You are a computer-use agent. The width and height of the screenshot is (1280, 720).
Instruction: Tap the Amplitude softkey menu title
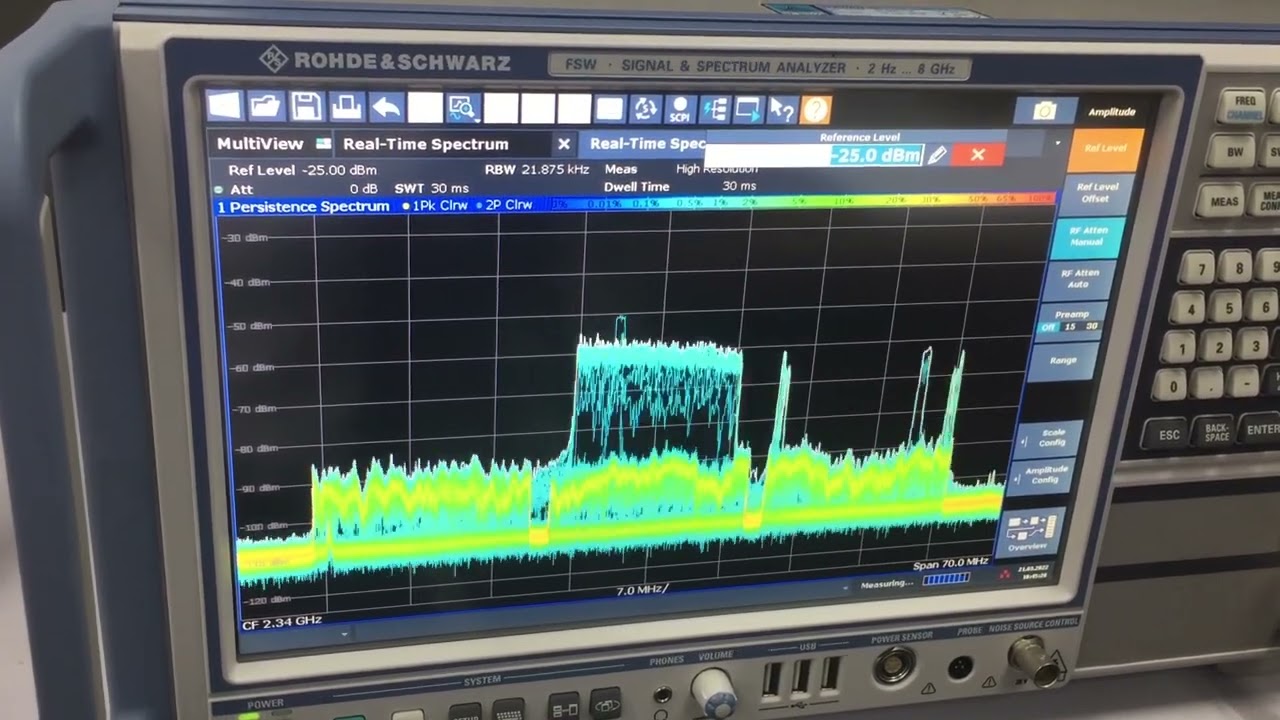pyautogui.click(x=1111, y=112)
